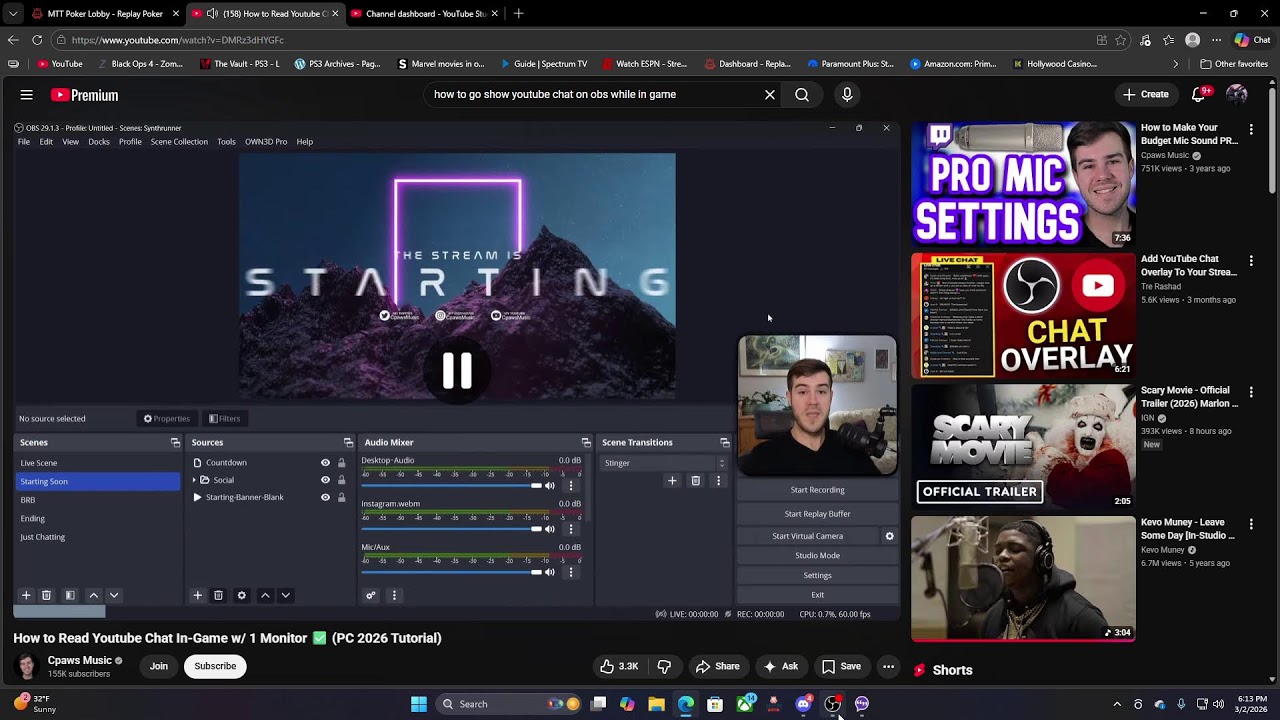
Task: Clear the YouTube search query with X
Action: click(770, 95)
